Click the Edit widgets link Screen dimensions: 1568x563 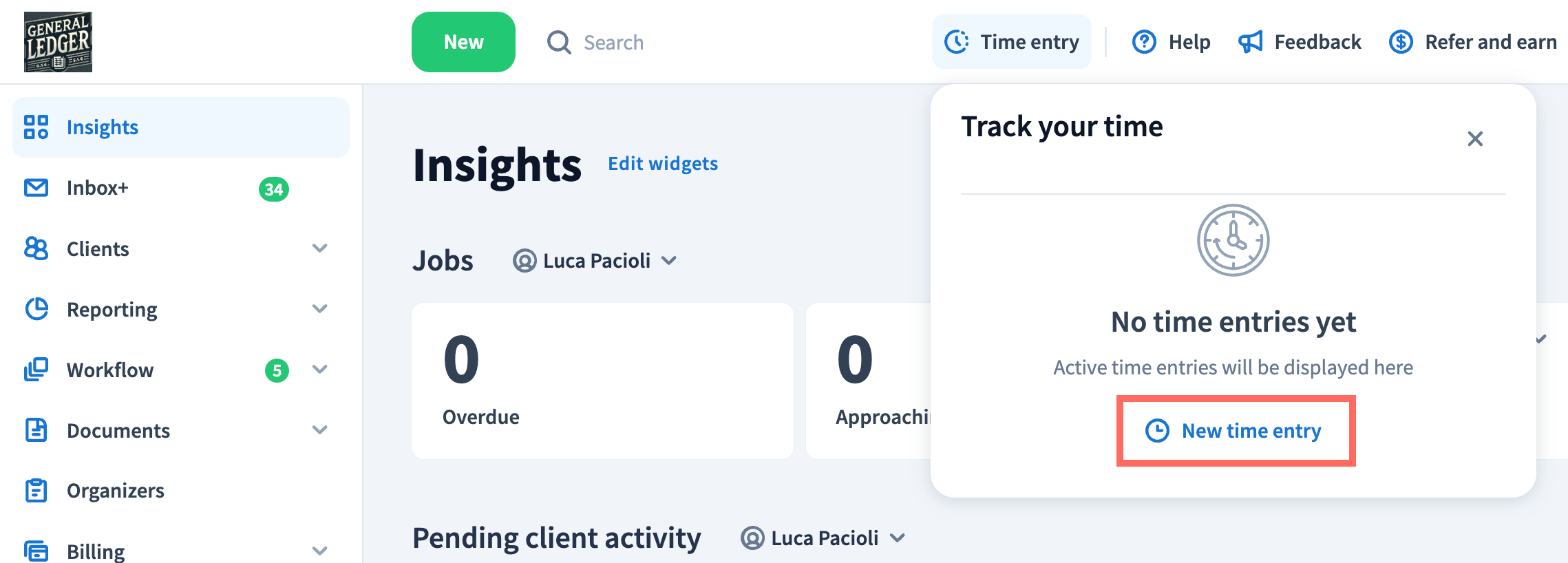coord(662,164)
